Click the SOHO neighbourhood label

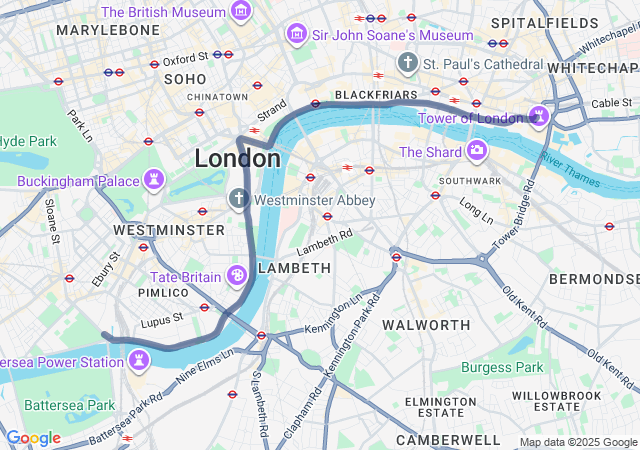click(185, 79)
